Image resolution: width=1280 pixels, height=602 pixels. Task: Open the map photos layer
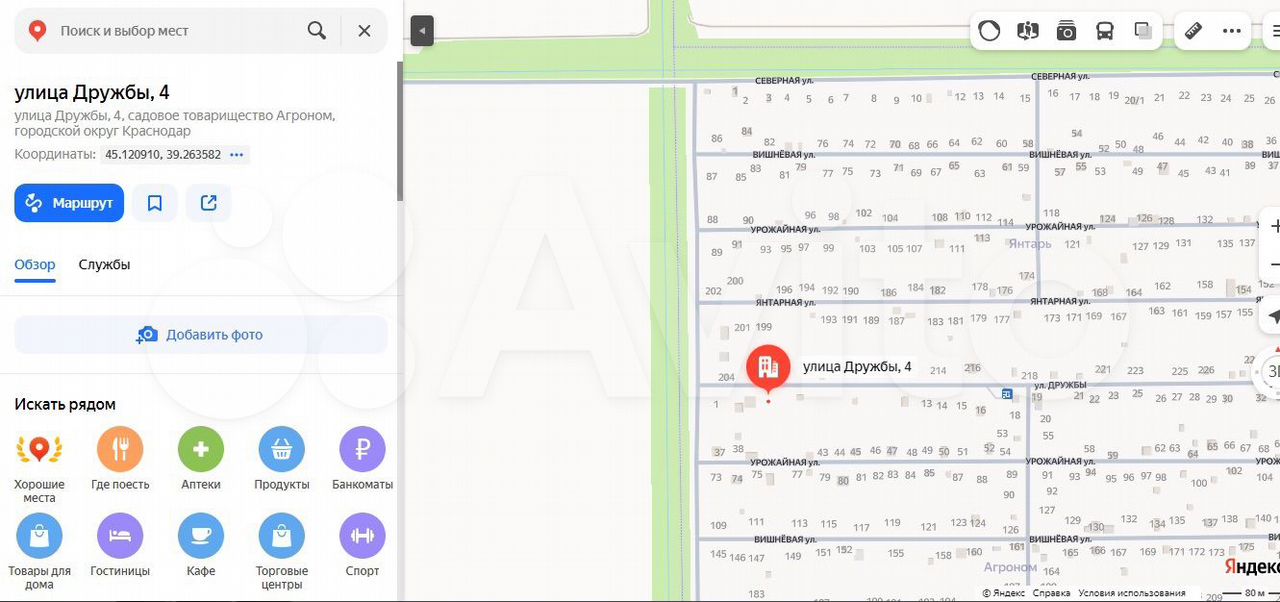point(1066,31)
